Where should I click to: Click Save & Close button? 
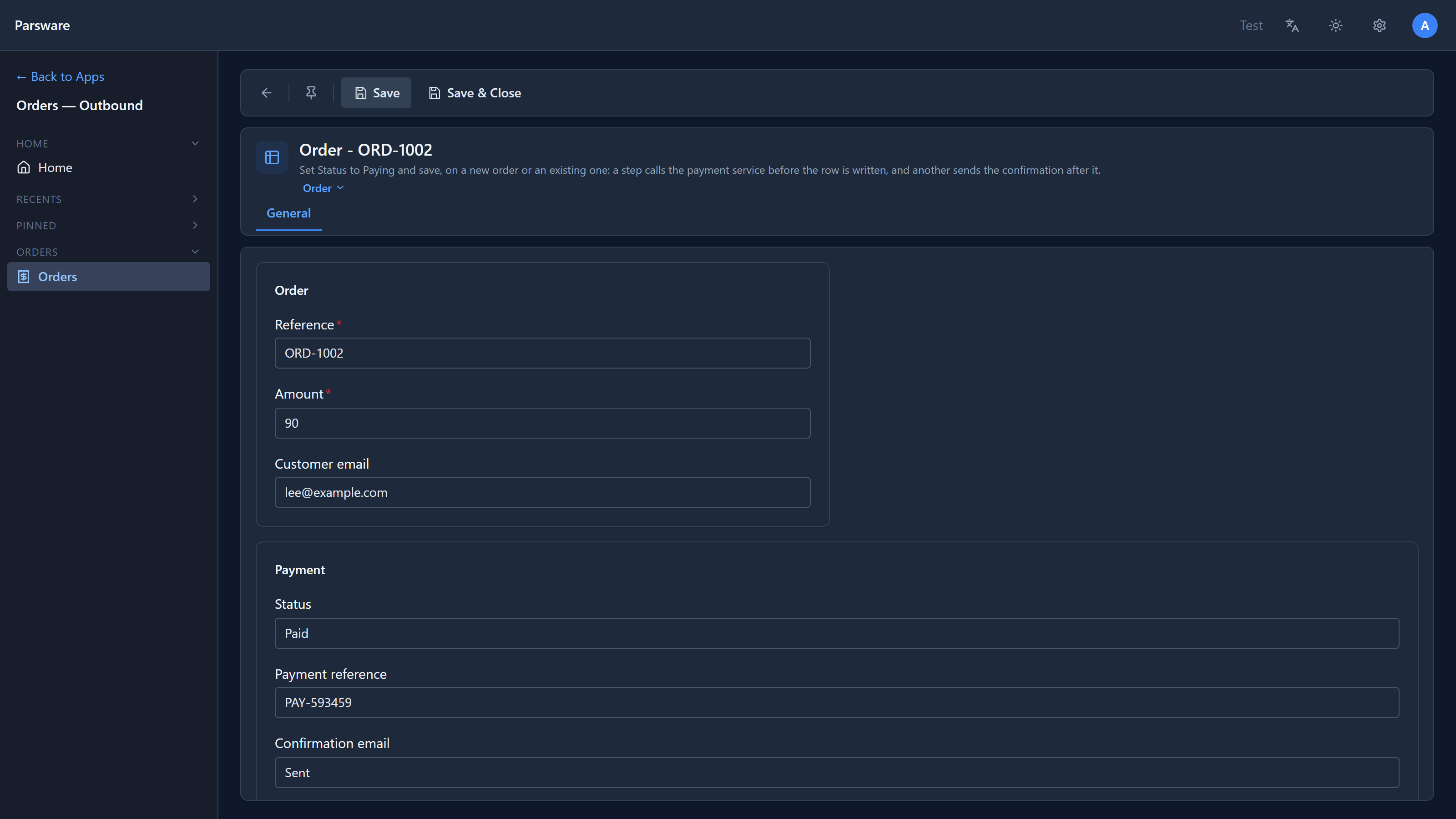point(475,93)
